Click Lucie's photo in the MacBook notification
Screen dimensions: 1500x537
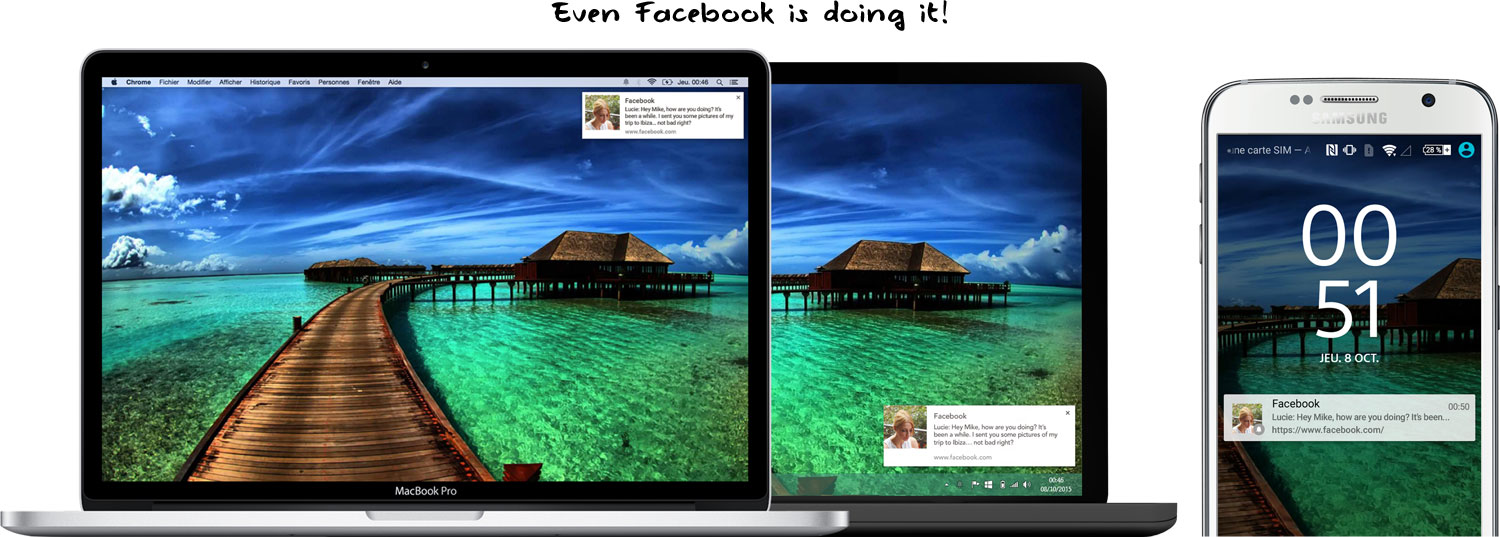pyautogui.click(x=601, y=113)
